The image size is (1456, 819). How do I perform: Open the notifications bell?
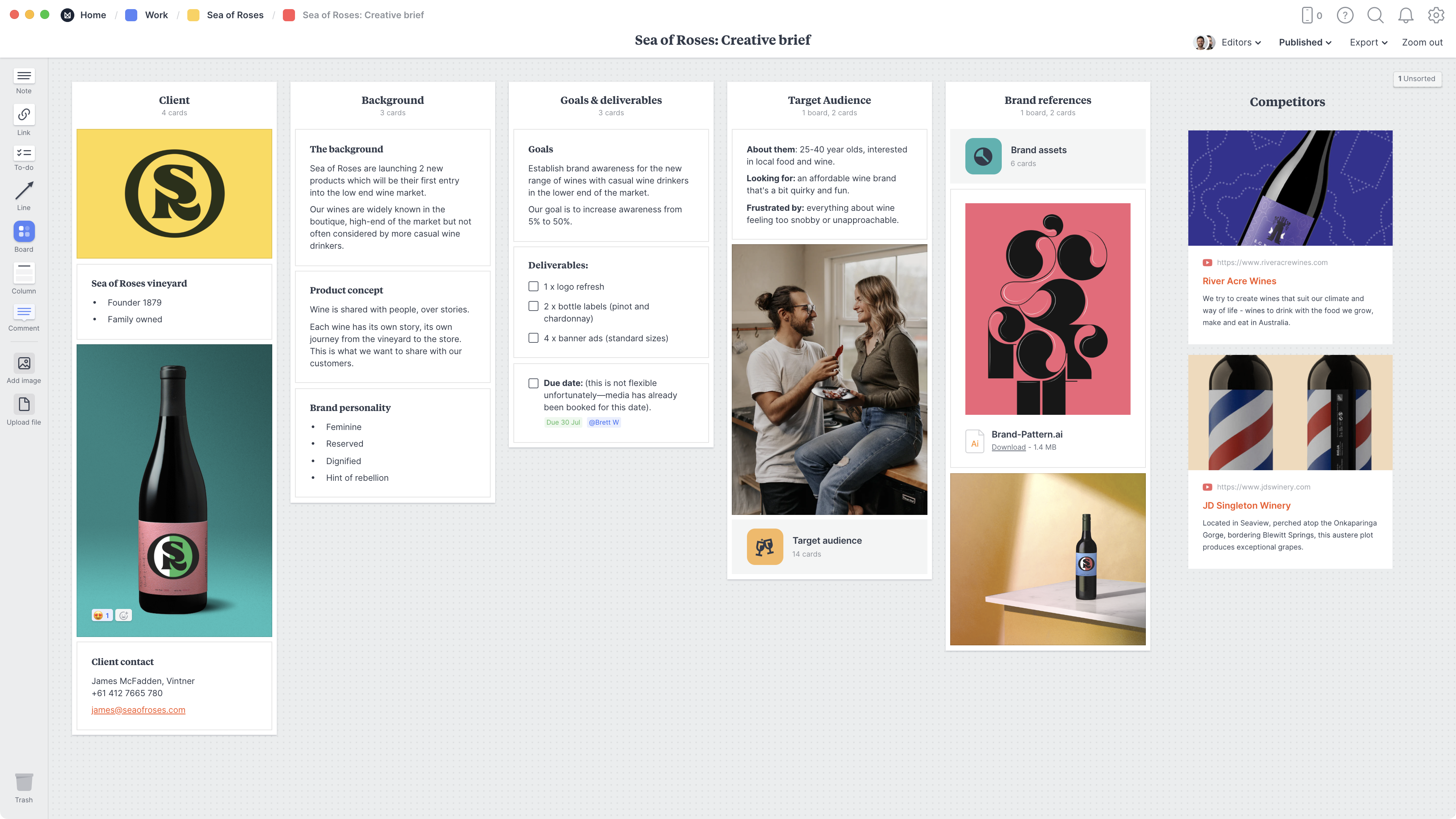1405,15
